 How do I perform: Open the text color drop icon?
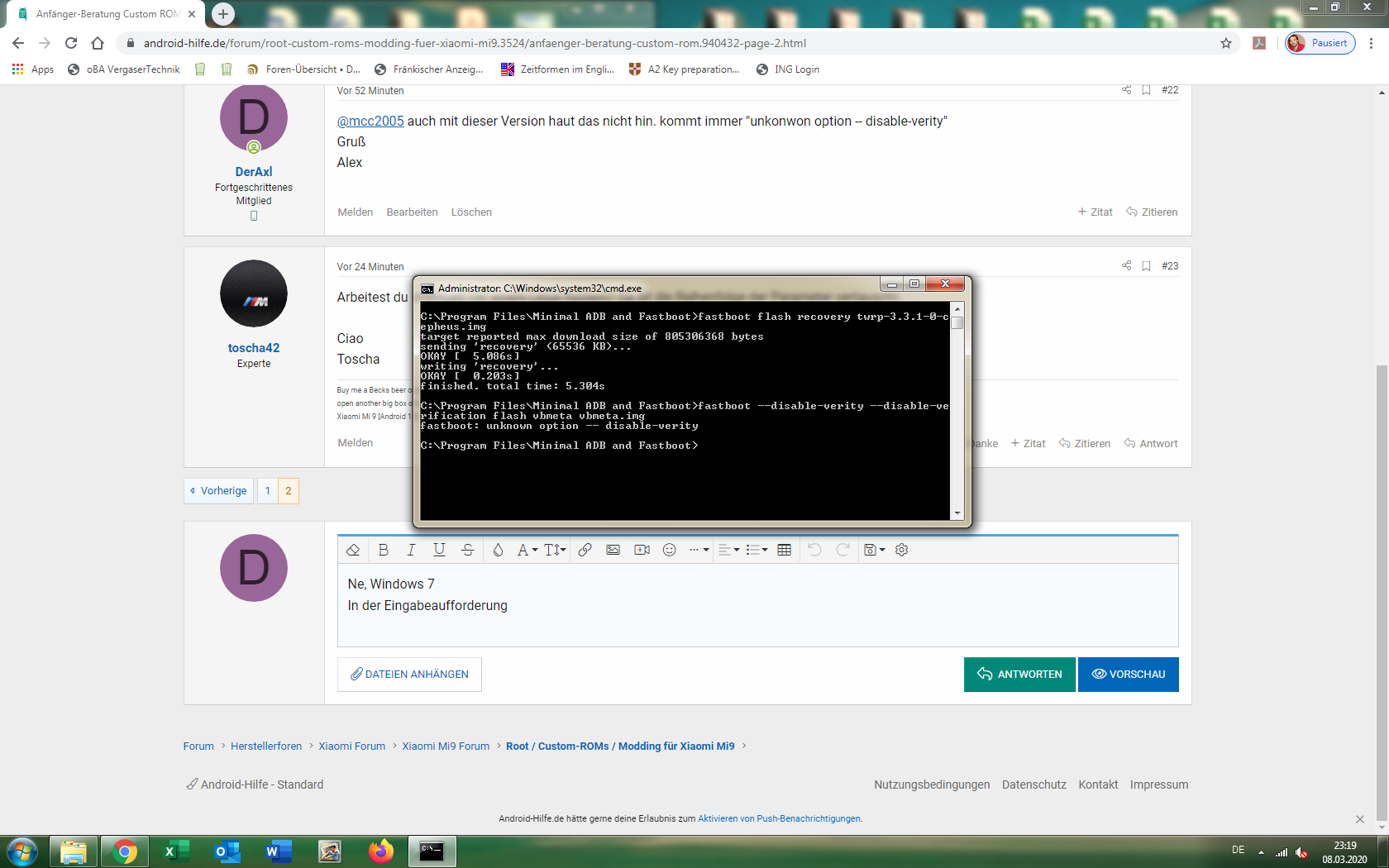coord(498,550)
